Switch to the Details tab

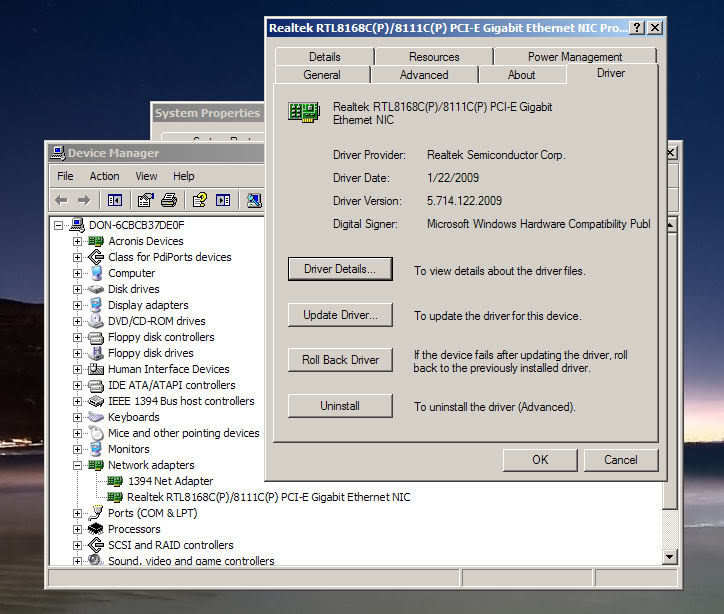[x=325, y=57]
